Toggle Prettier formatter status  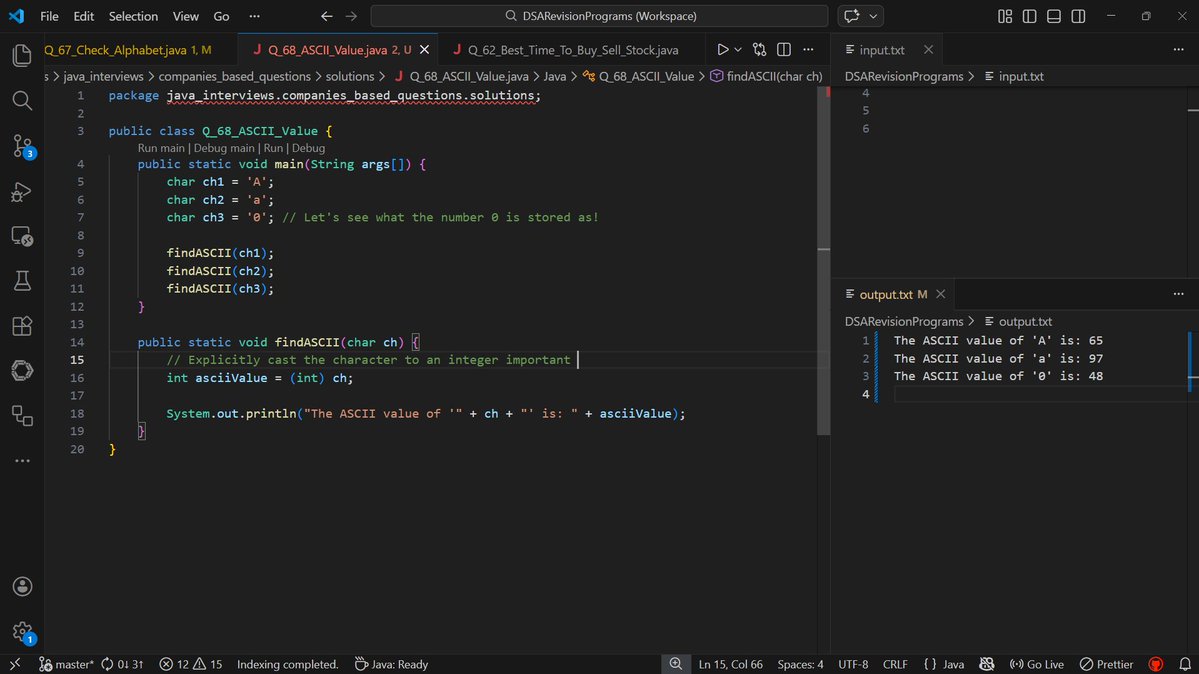coord(1106,664)
